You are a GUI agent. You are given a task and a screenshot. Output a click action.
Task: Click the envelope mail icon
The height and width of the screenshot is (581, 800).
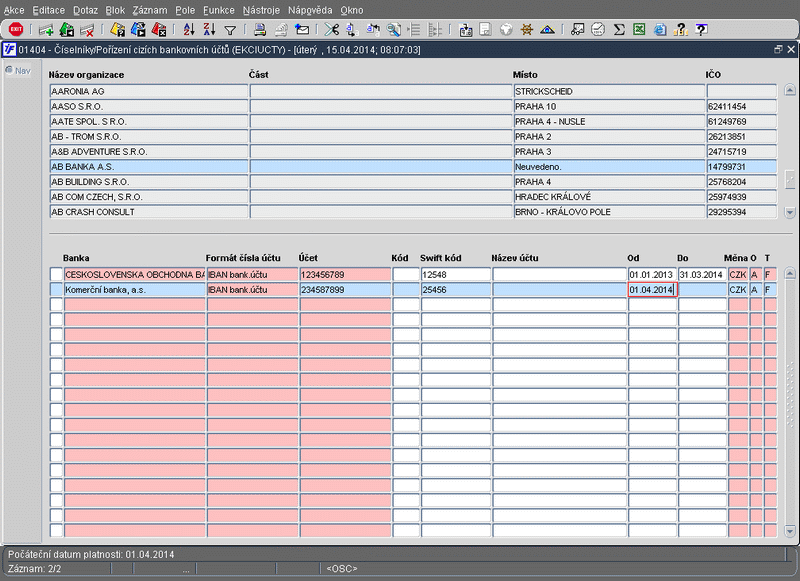pos(302,30)
